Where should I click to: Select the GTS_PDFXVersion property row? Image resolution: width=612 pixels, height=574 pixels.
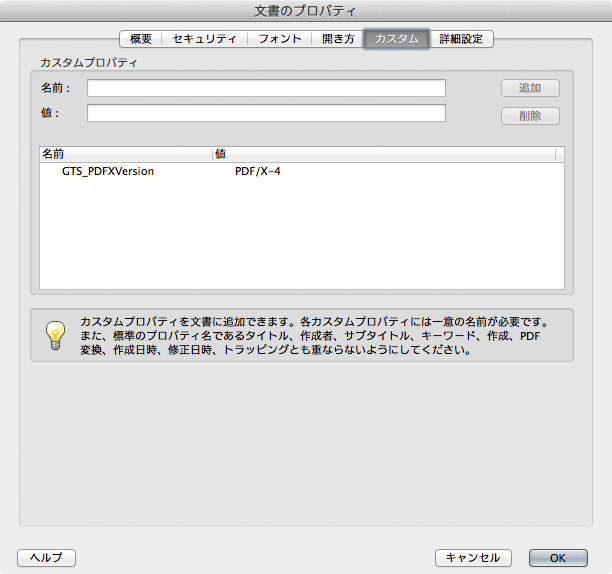108,172
